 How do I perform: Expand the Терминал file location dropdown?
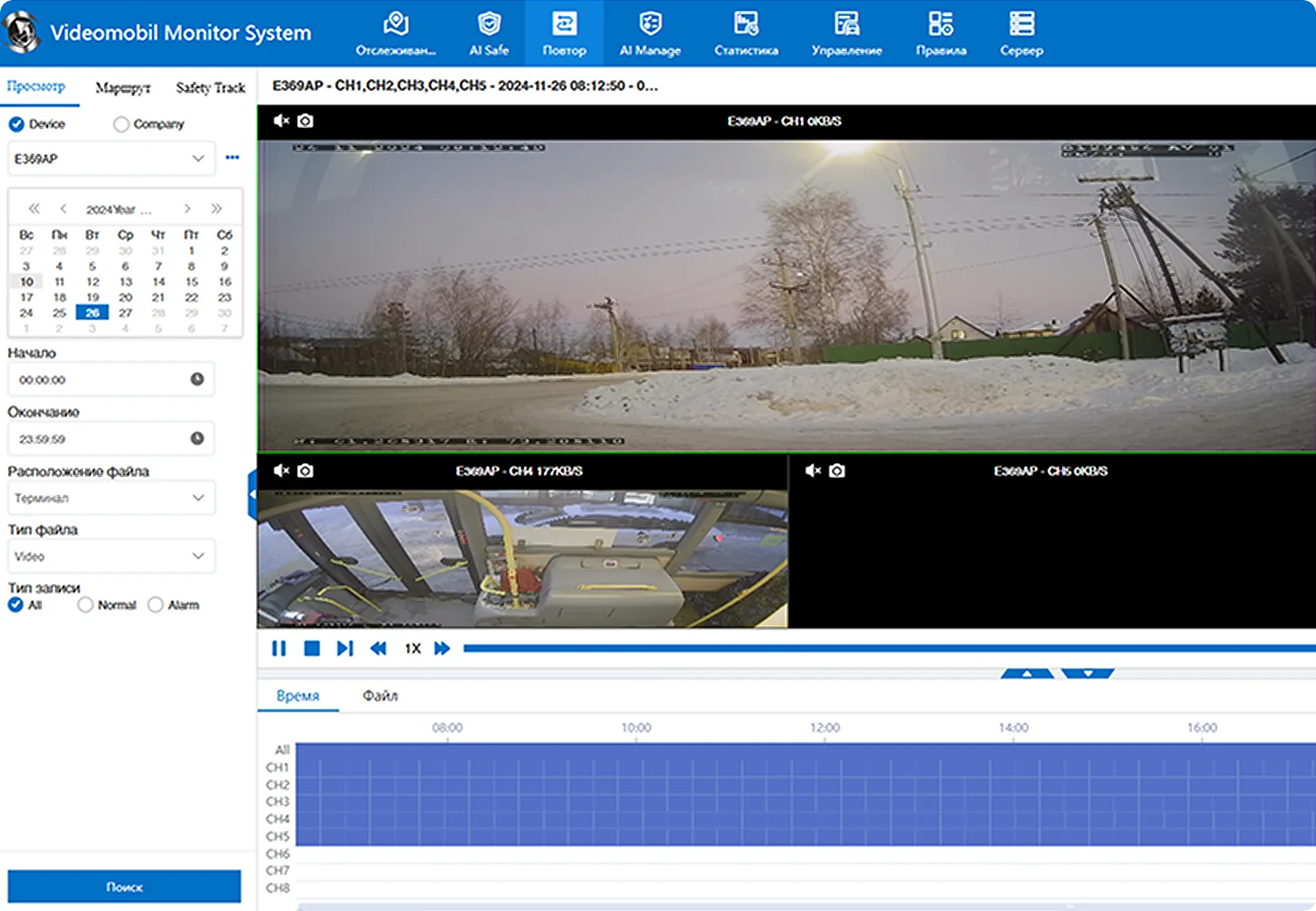[111, 498]
